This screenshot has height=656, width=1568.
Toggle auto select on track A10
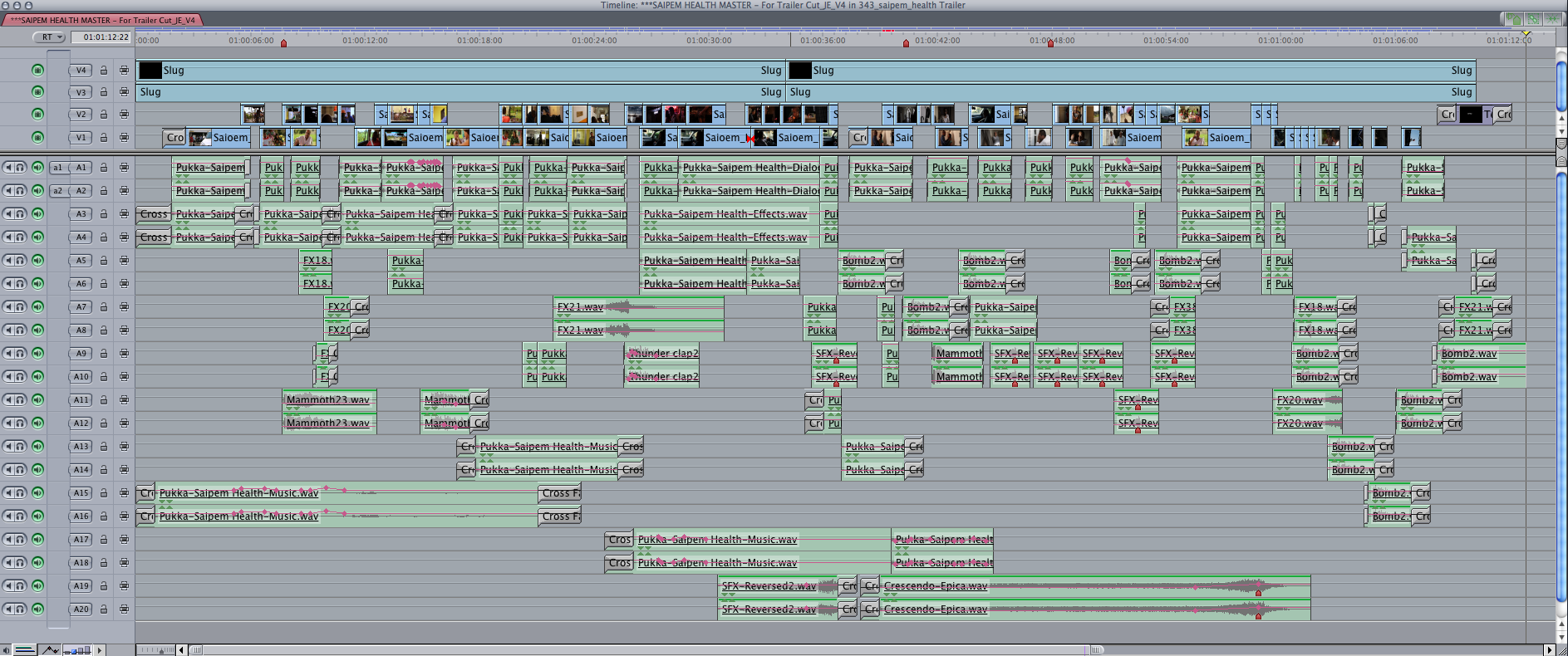[124, 377]
